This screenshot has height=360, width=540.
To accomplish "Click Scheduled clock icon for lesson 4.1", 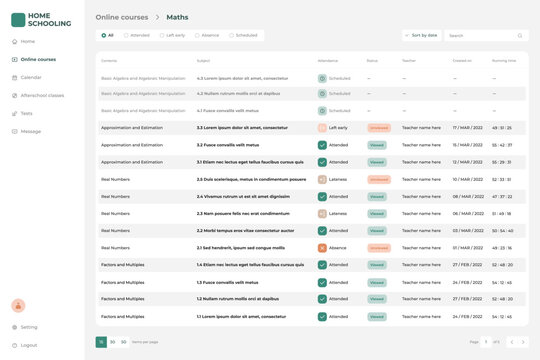I will (x=322, y=111).
